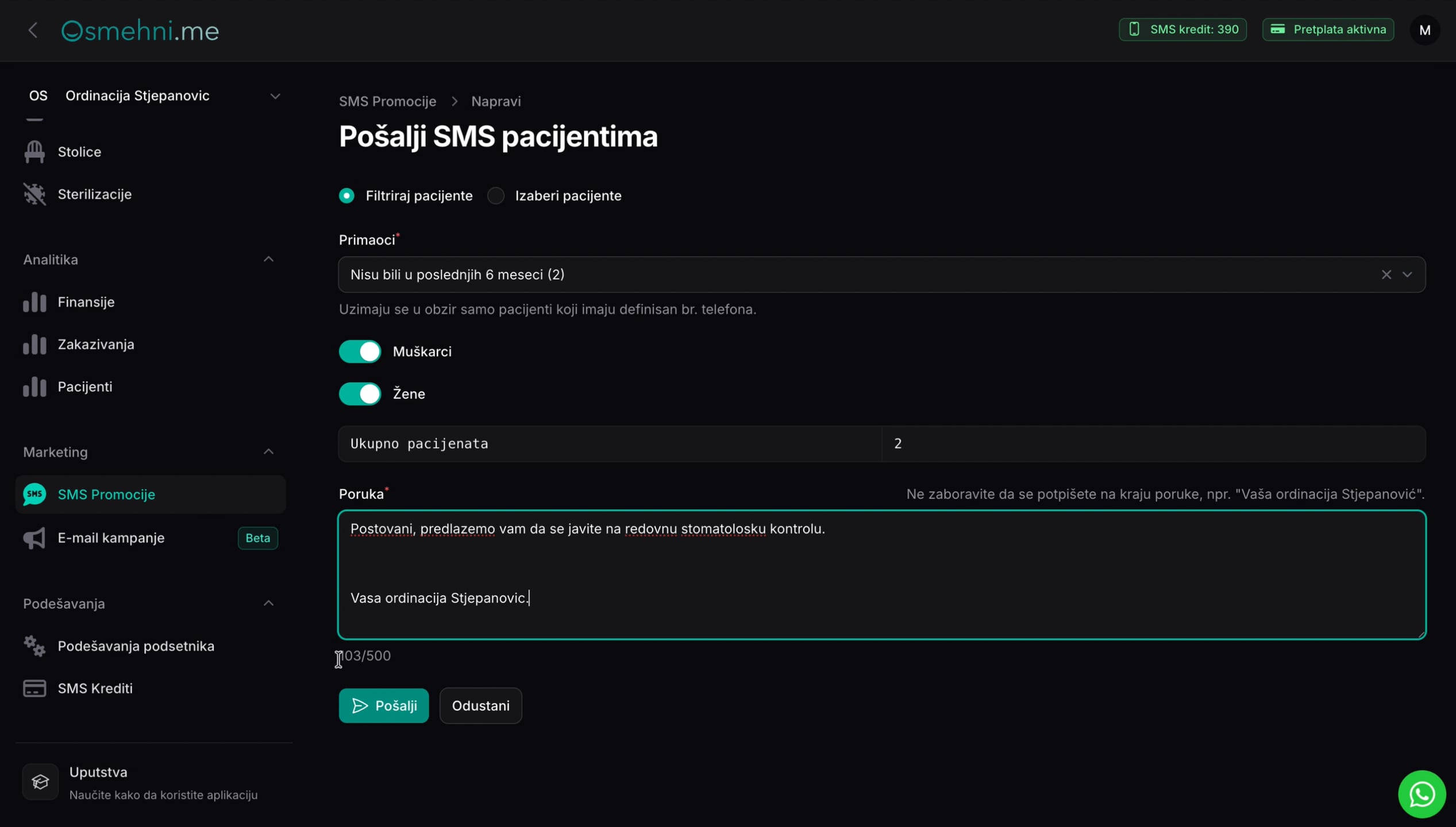Click inside the Poruka message textarea
Screen dimensions: 1456x827
coord(881,574)
